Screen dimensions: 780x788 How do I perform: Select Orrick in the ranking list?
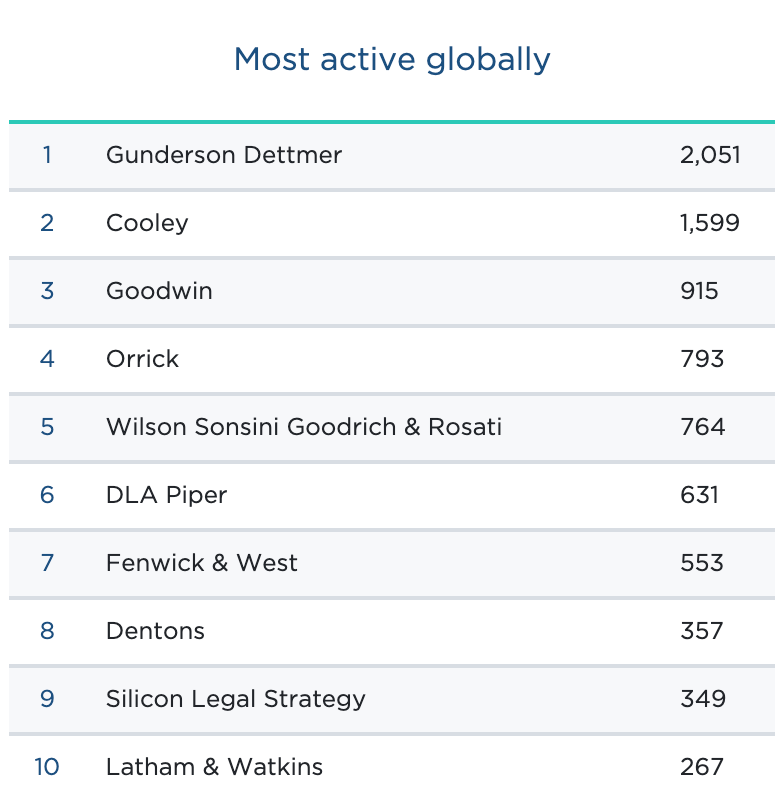(142, 359)
